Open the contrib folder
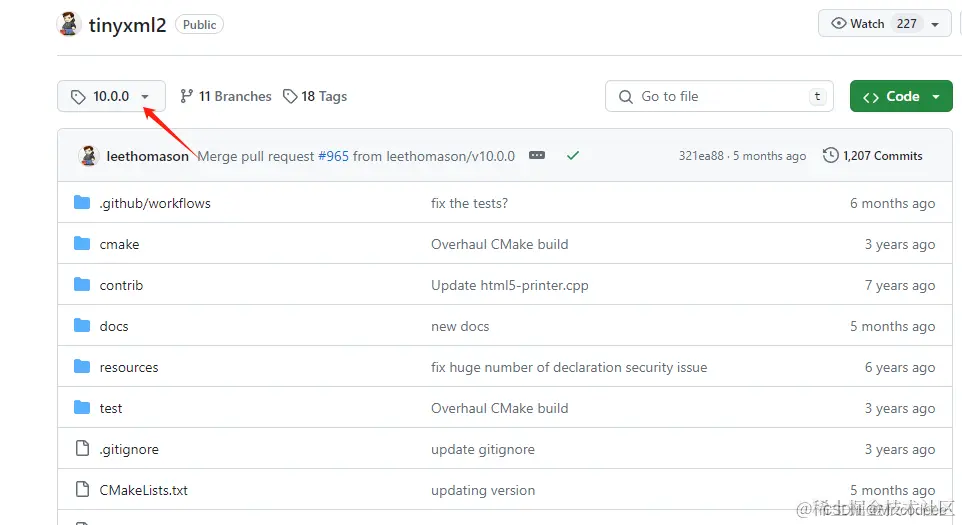The height and width of the screenshot is (525, 962). (x=121, y=285)
